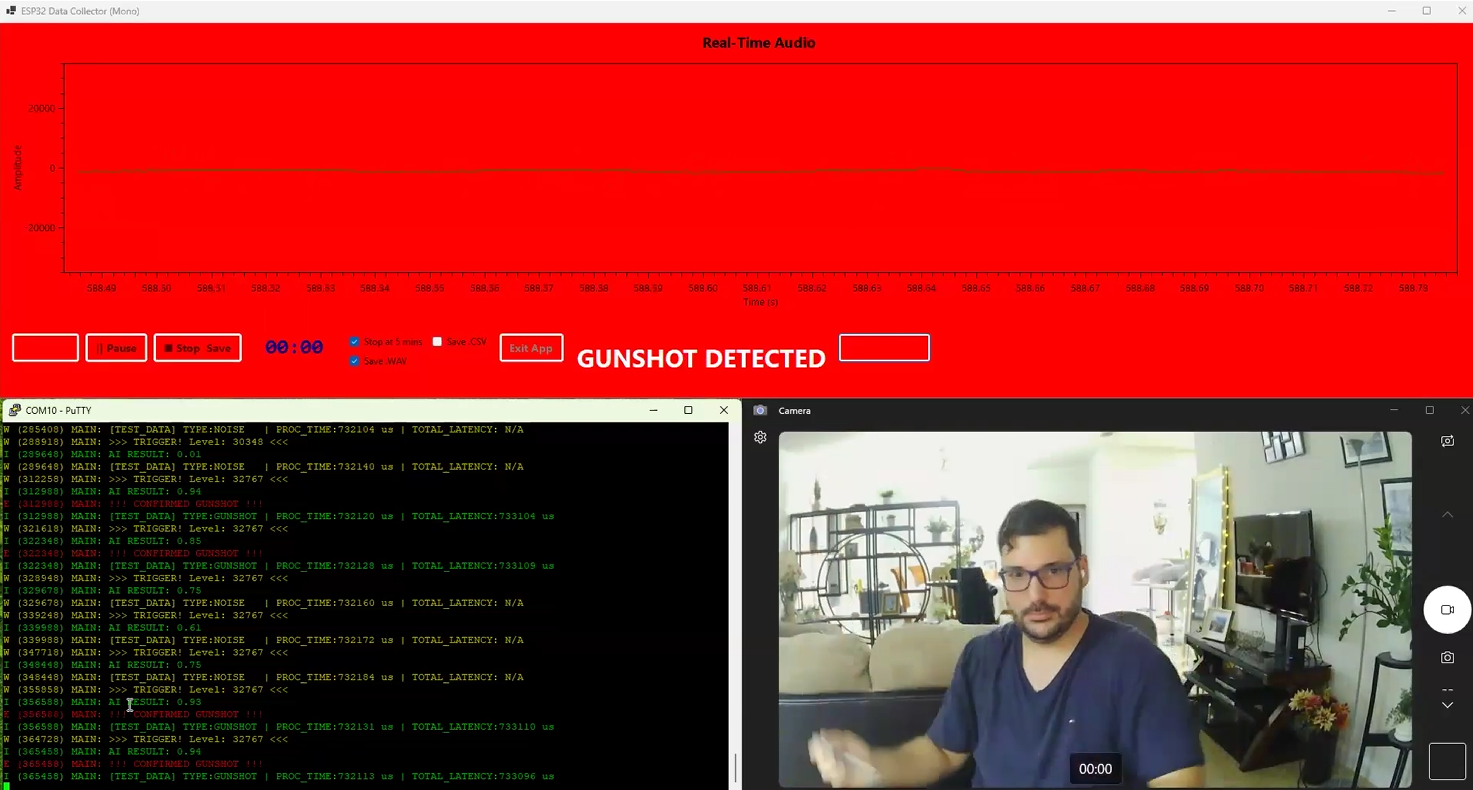Screen dimensions: 1473x790
Task: Open the last captured photo thumbnail
Action: pyautogui.click(x=1446, y=761)
